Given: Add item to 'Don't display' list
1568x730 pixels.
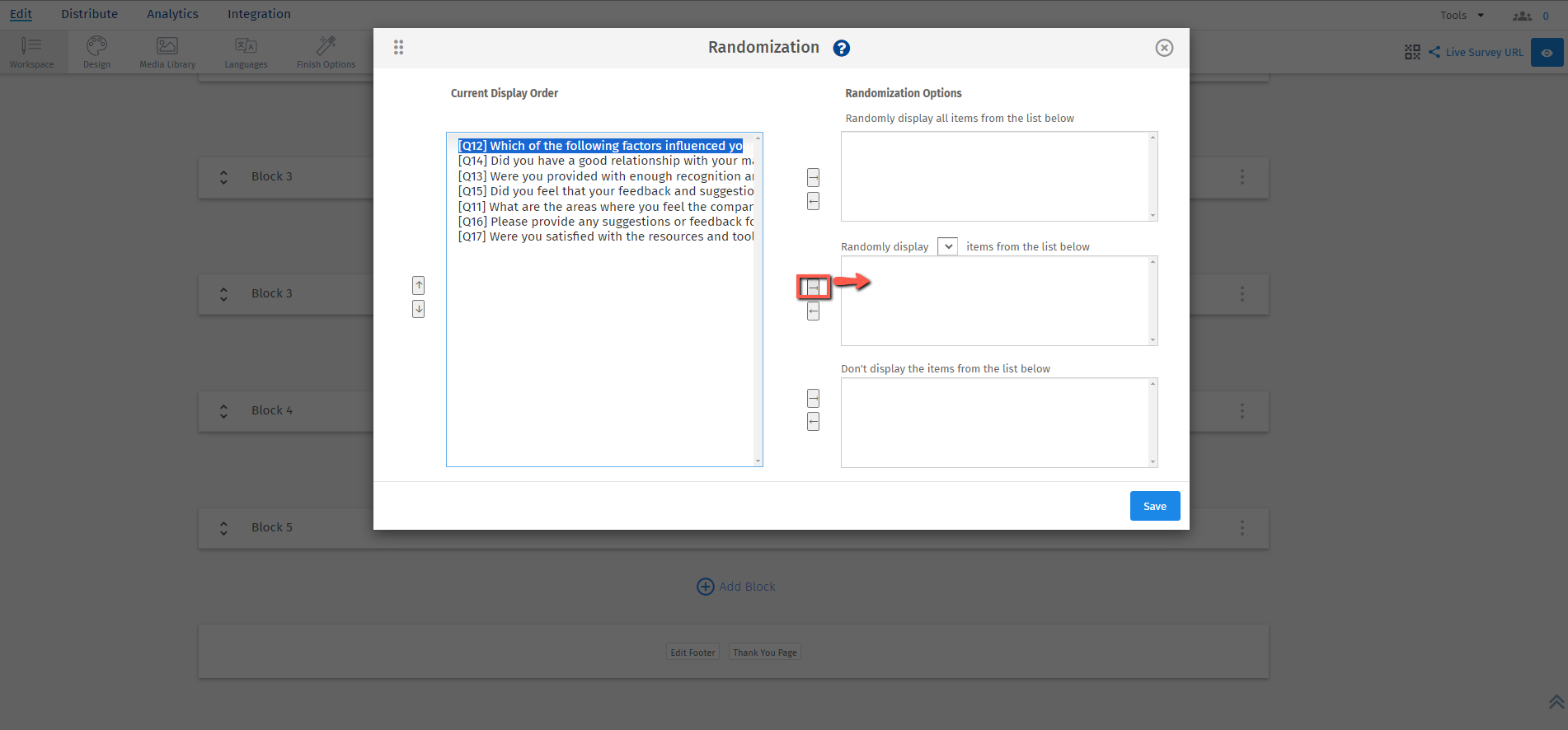Looking at the screenshot, I should [x=813, y=398].
